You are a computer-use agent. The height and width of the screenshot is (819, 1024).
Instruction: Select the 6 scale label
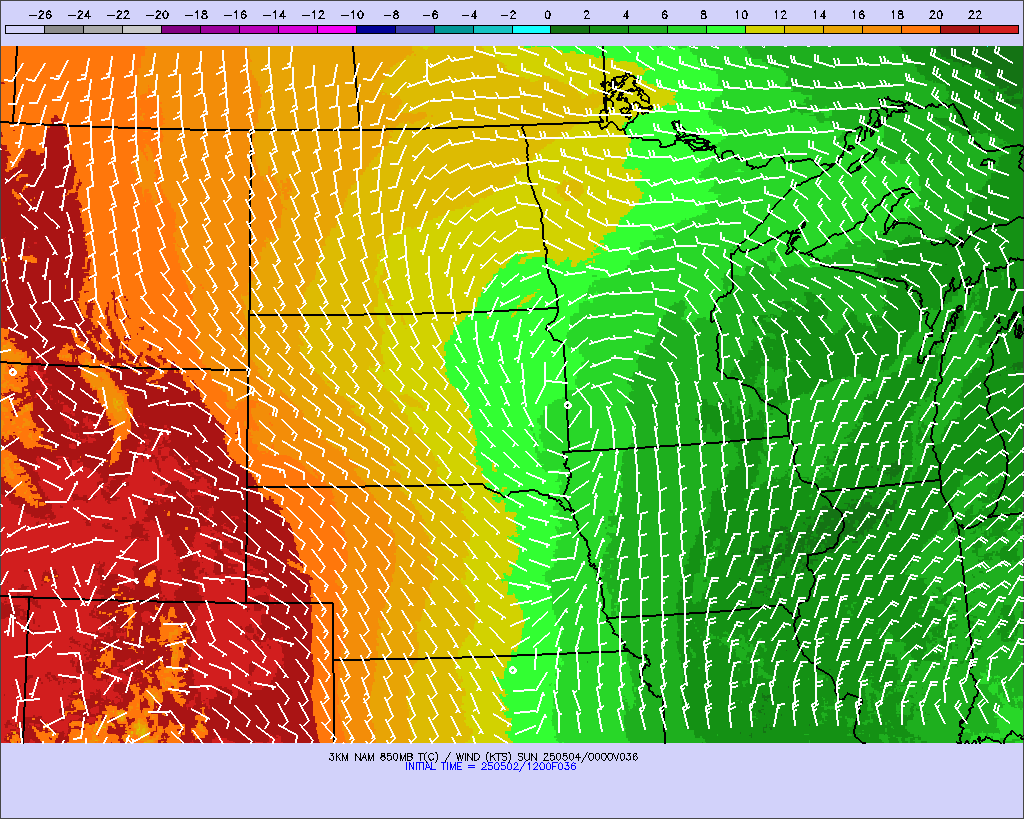click(x=664, y=15)
